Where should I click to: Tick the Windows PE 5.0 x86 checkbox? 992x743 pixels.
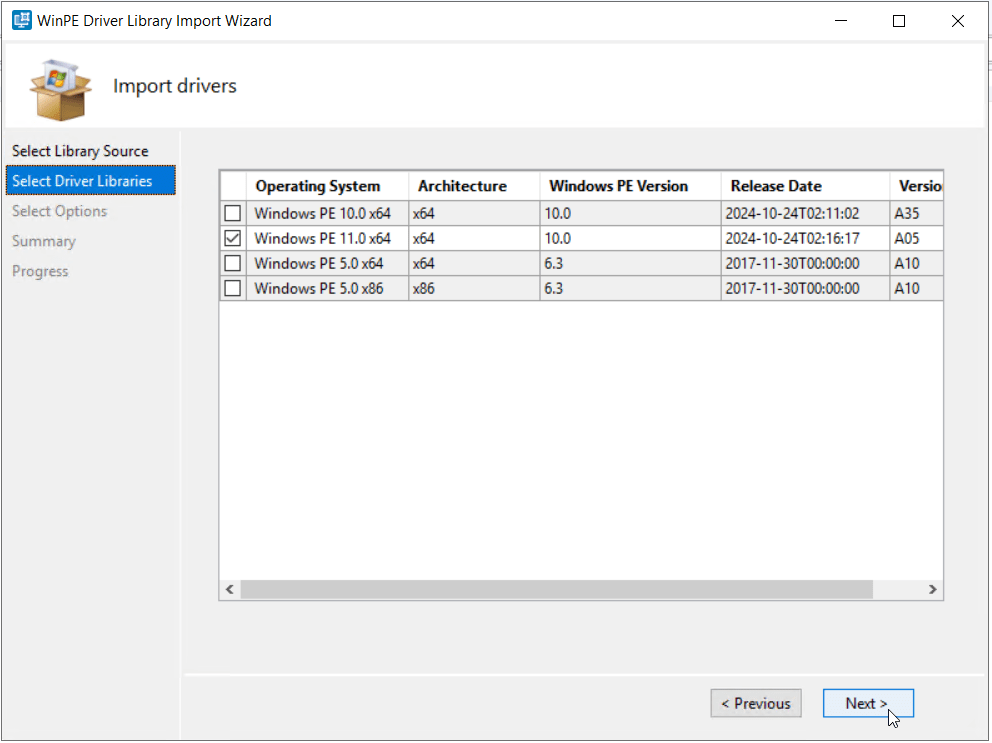pos(233,288)
